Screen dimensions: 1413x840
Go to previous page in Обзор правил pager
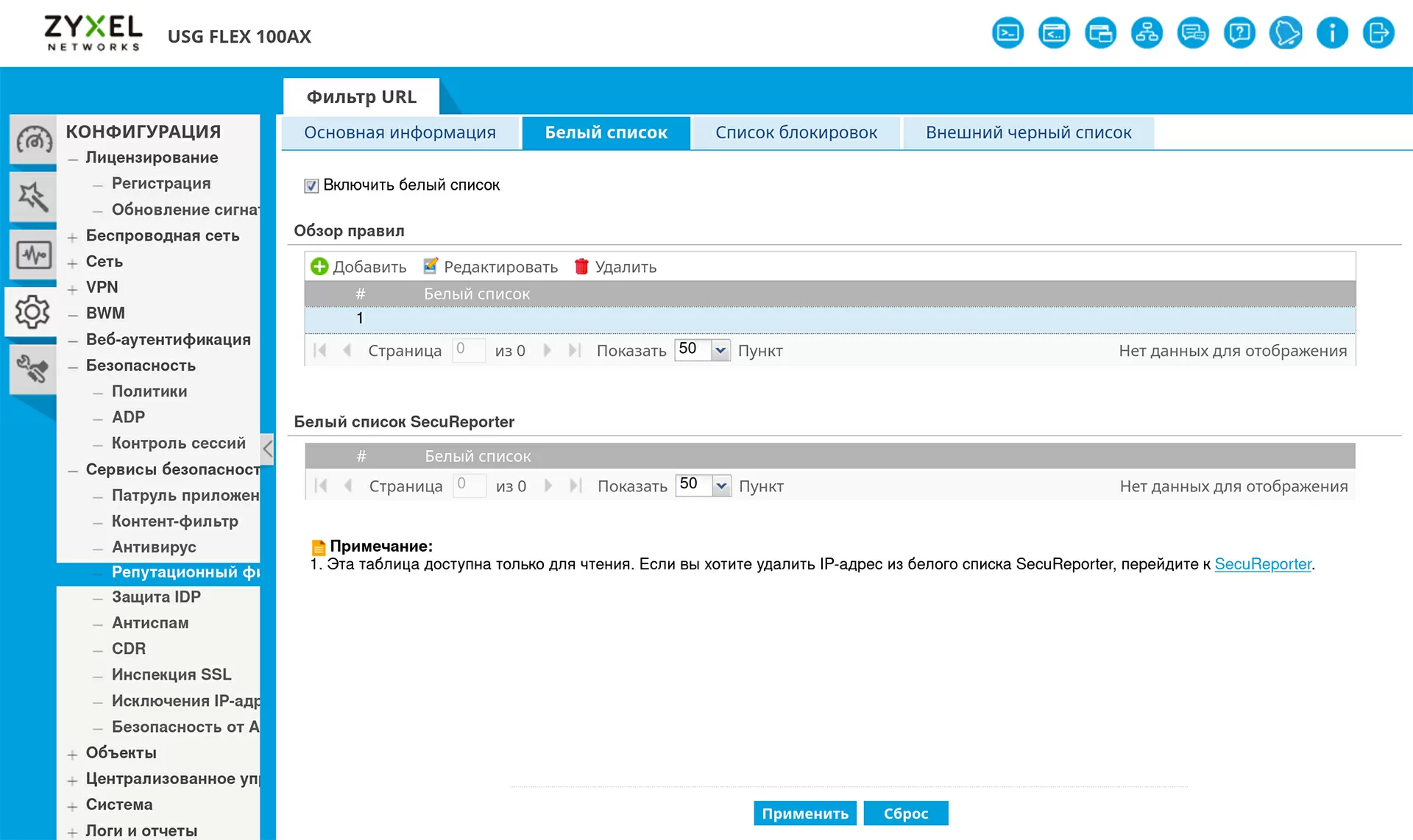(347, 350)
